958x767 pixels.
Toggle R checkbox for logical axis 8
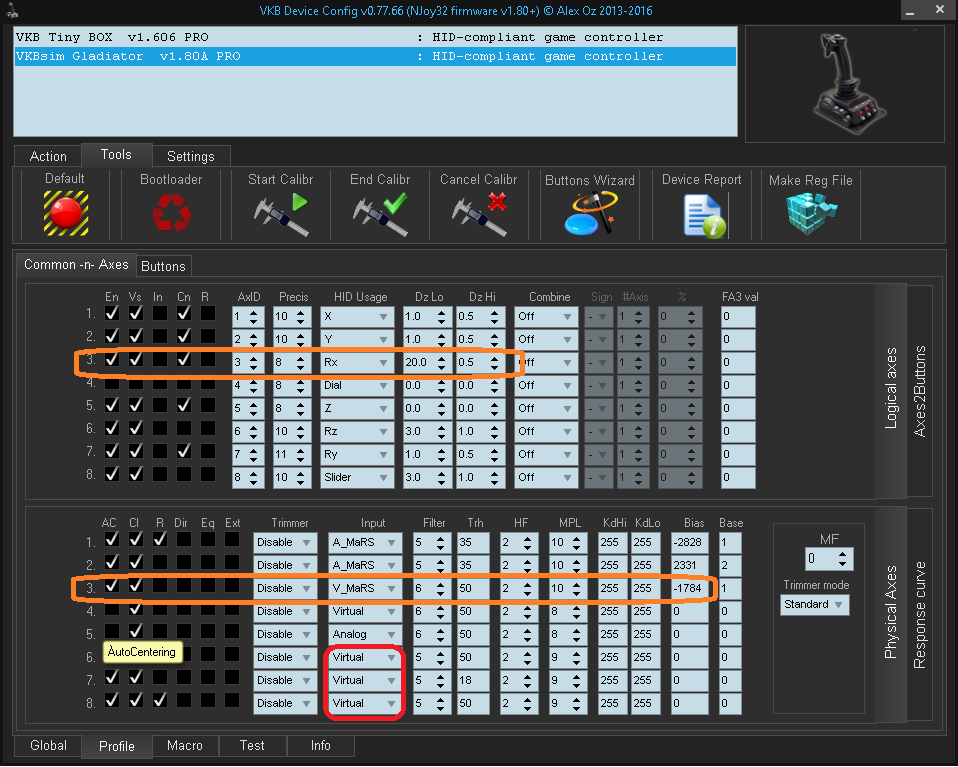pyautogui.click(x=208, y=474)
